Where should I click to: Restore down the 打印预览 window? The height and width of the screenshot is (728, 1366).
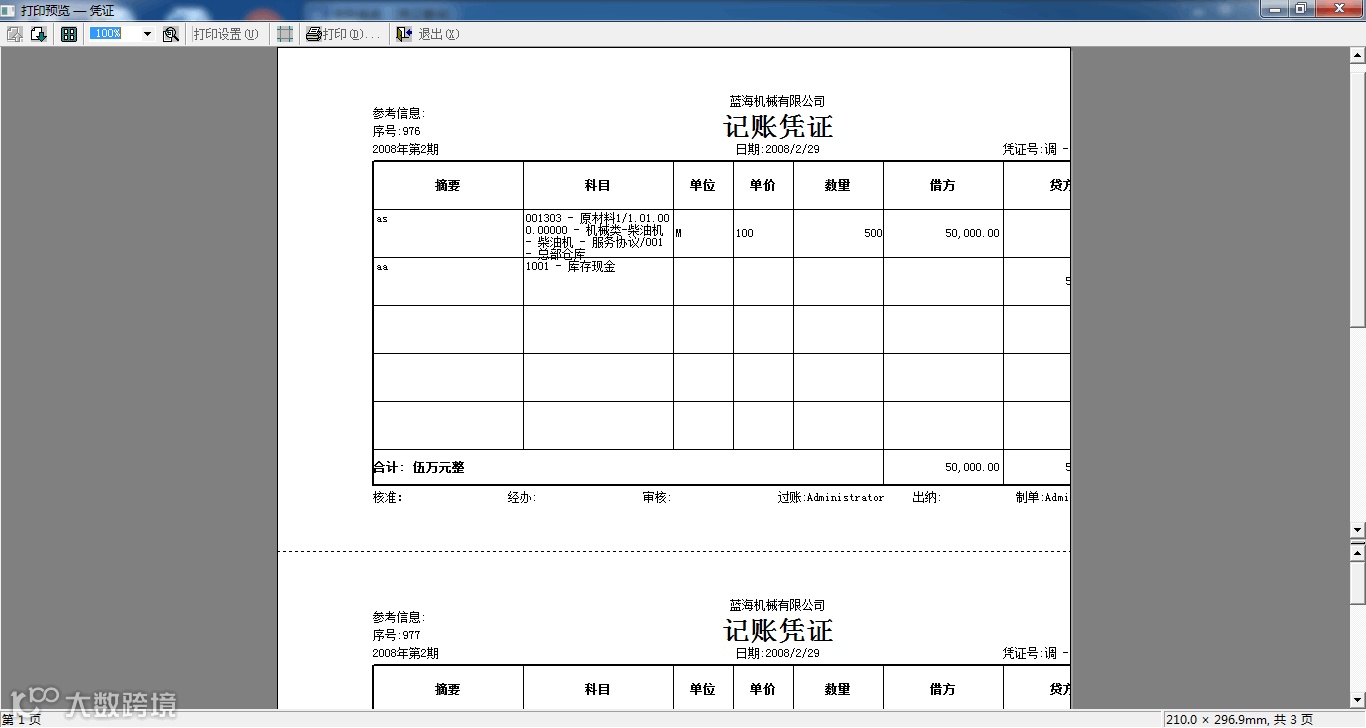tap(1301, 9)
